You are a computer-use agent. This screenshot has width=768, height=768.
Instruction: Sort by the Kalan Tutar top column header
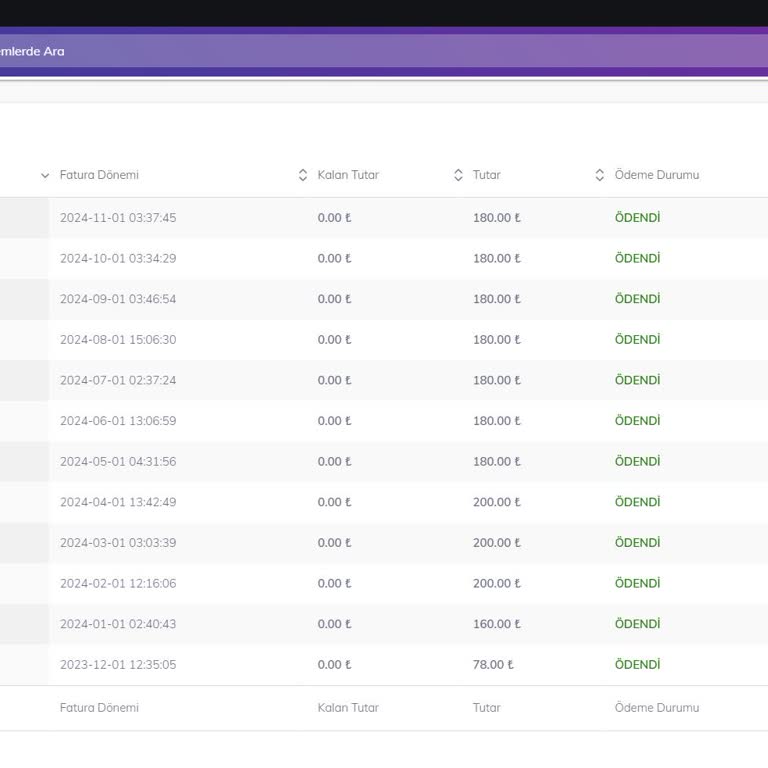click(348, 175)
